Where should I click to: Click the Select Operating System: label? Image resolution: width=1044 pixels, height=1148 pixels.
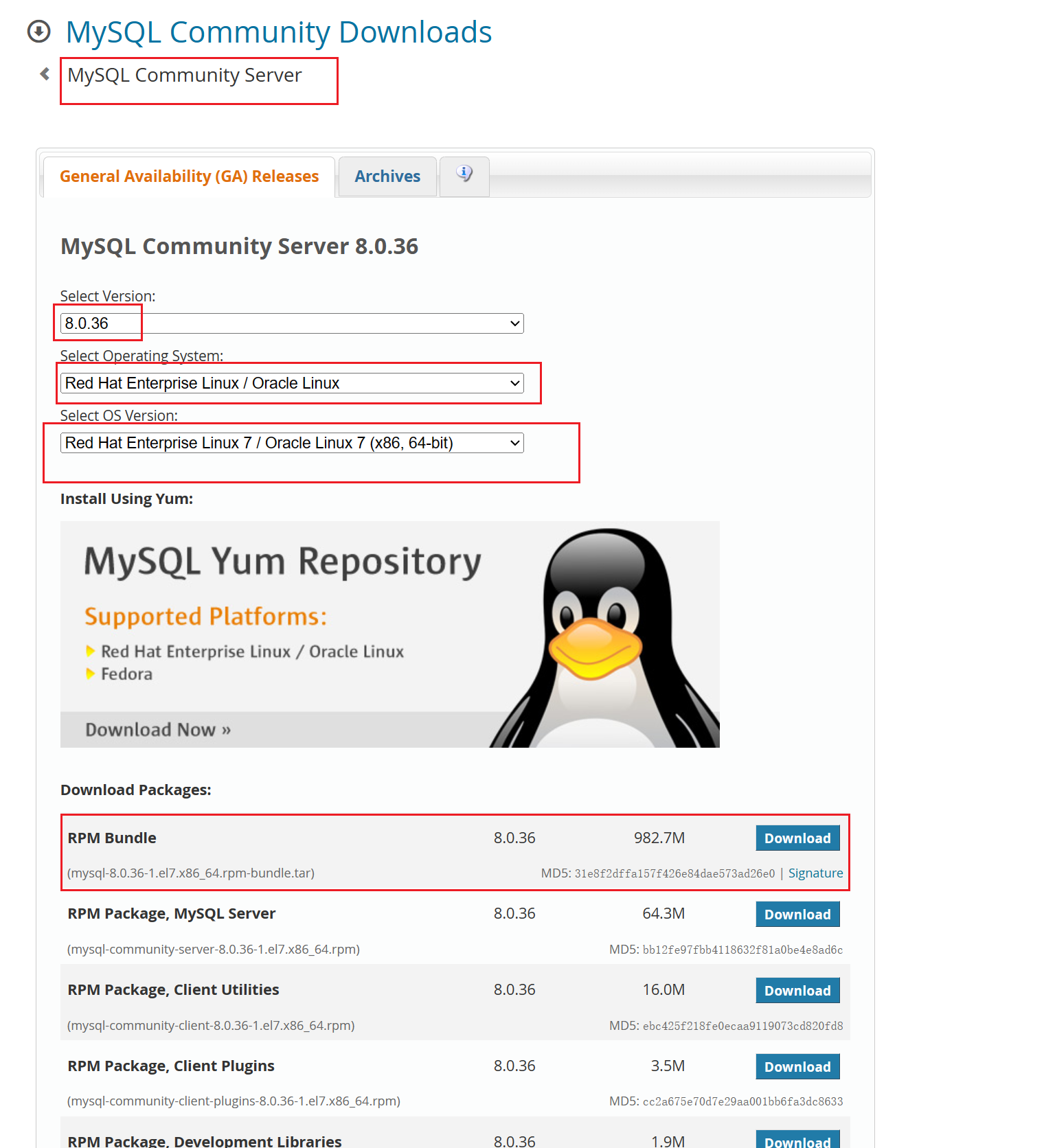[141, 356]
